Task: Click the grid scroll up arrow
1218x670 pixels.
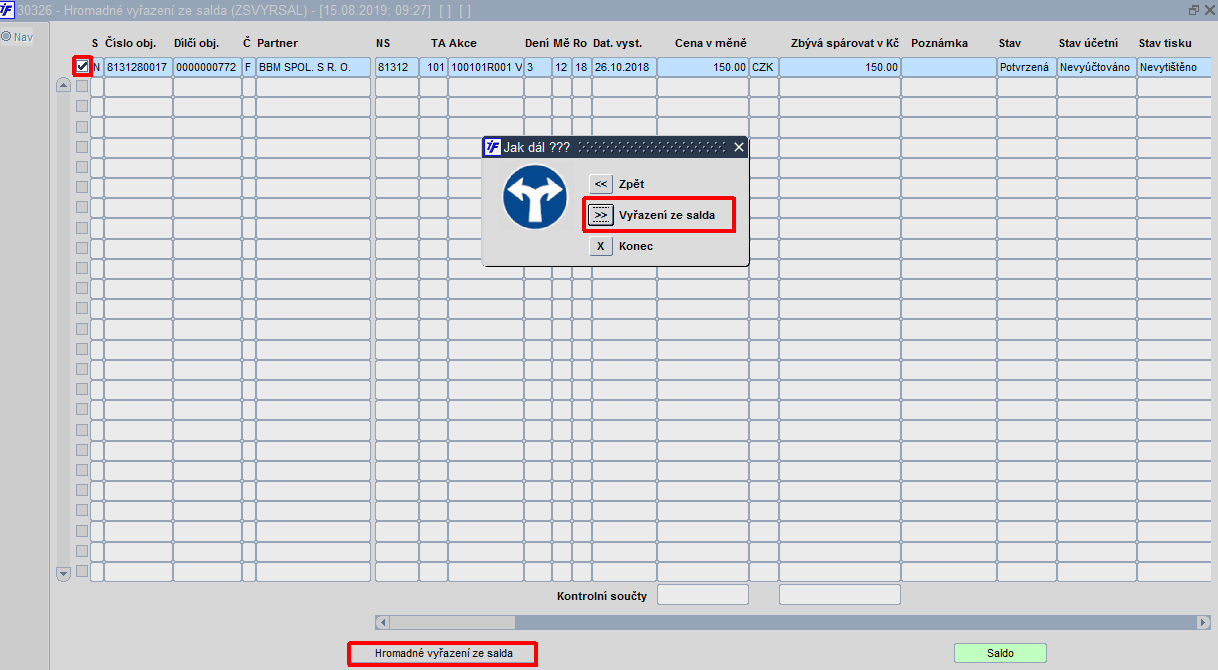Action: (64, 86)
